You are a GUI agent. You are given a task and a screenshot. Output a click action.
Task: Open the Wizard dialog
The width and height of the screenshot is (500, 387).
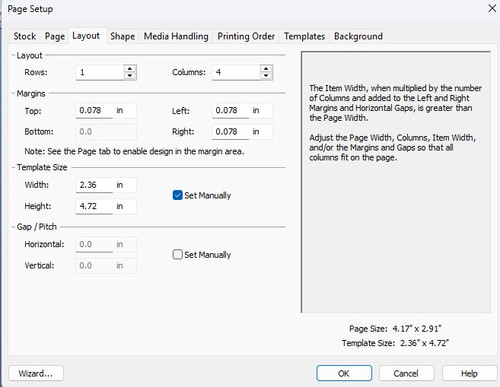click(x=36, y=373)
